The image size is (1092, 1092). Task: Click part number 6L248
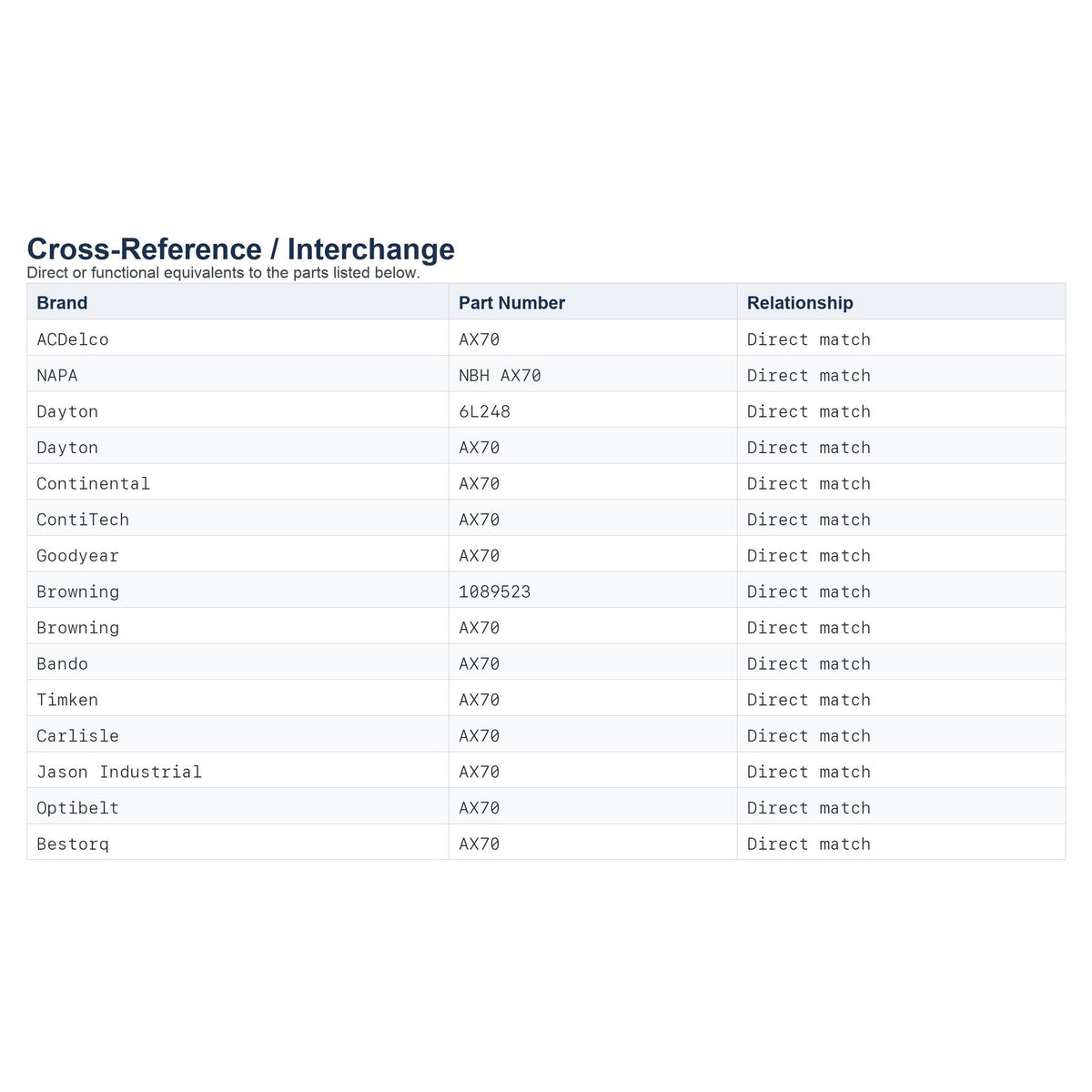[485, 411]
